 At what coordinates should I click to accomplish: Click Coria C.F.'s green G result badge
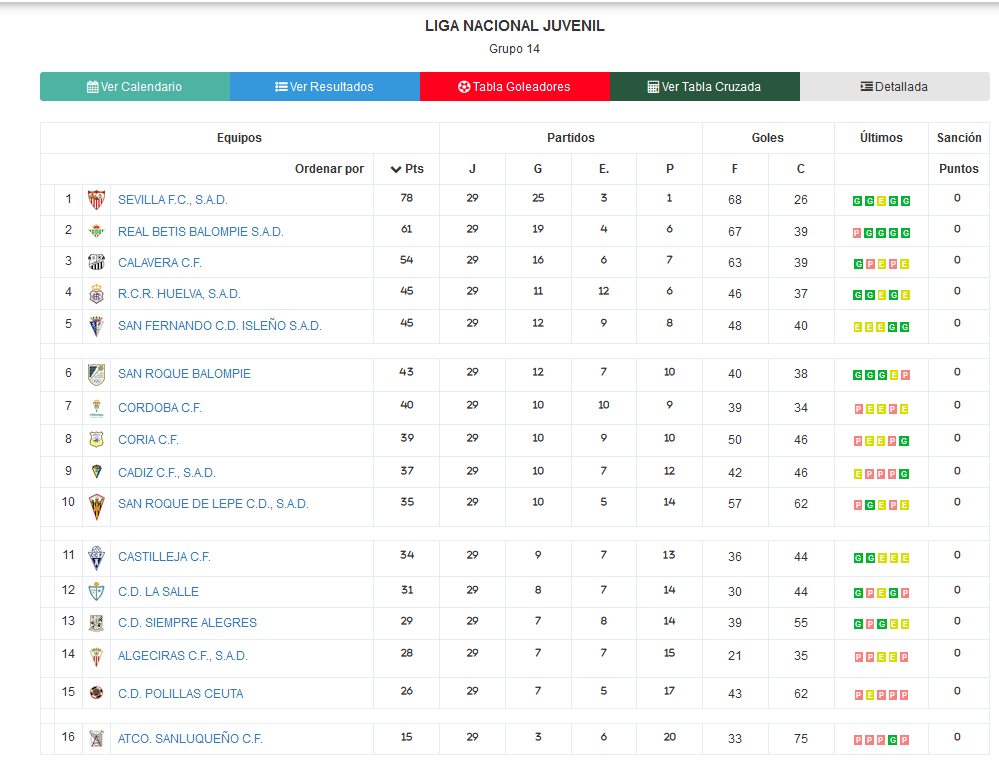[x=904, y=441]
